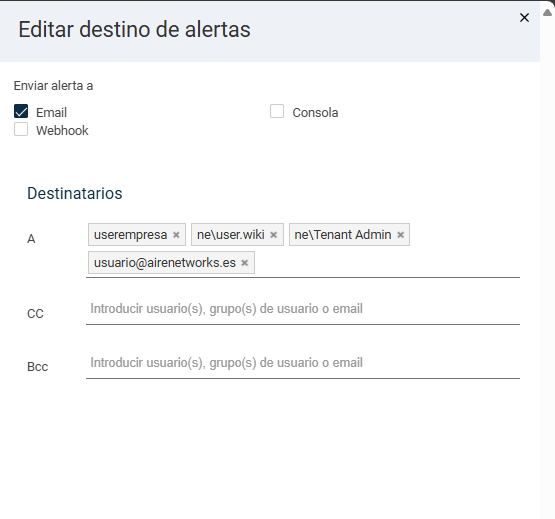Remove the ne\user.wiki recipient tag

tap(274, 235)
